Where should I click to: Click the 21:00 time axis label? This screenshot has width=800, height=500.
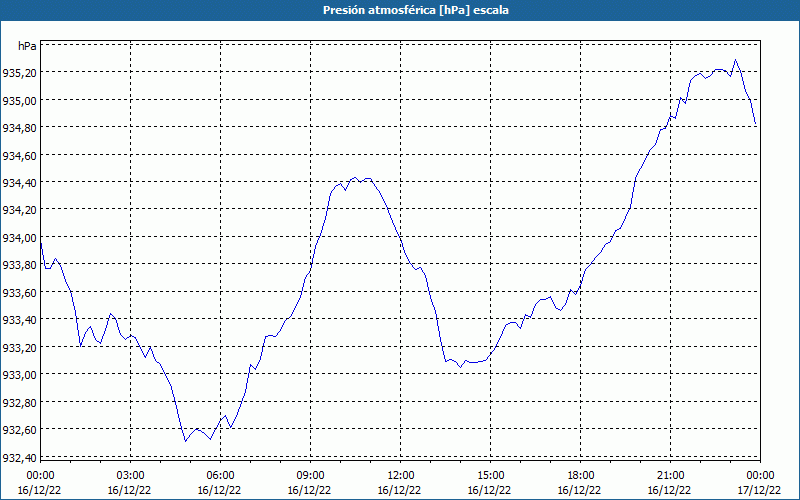click(x=670, y=476)
